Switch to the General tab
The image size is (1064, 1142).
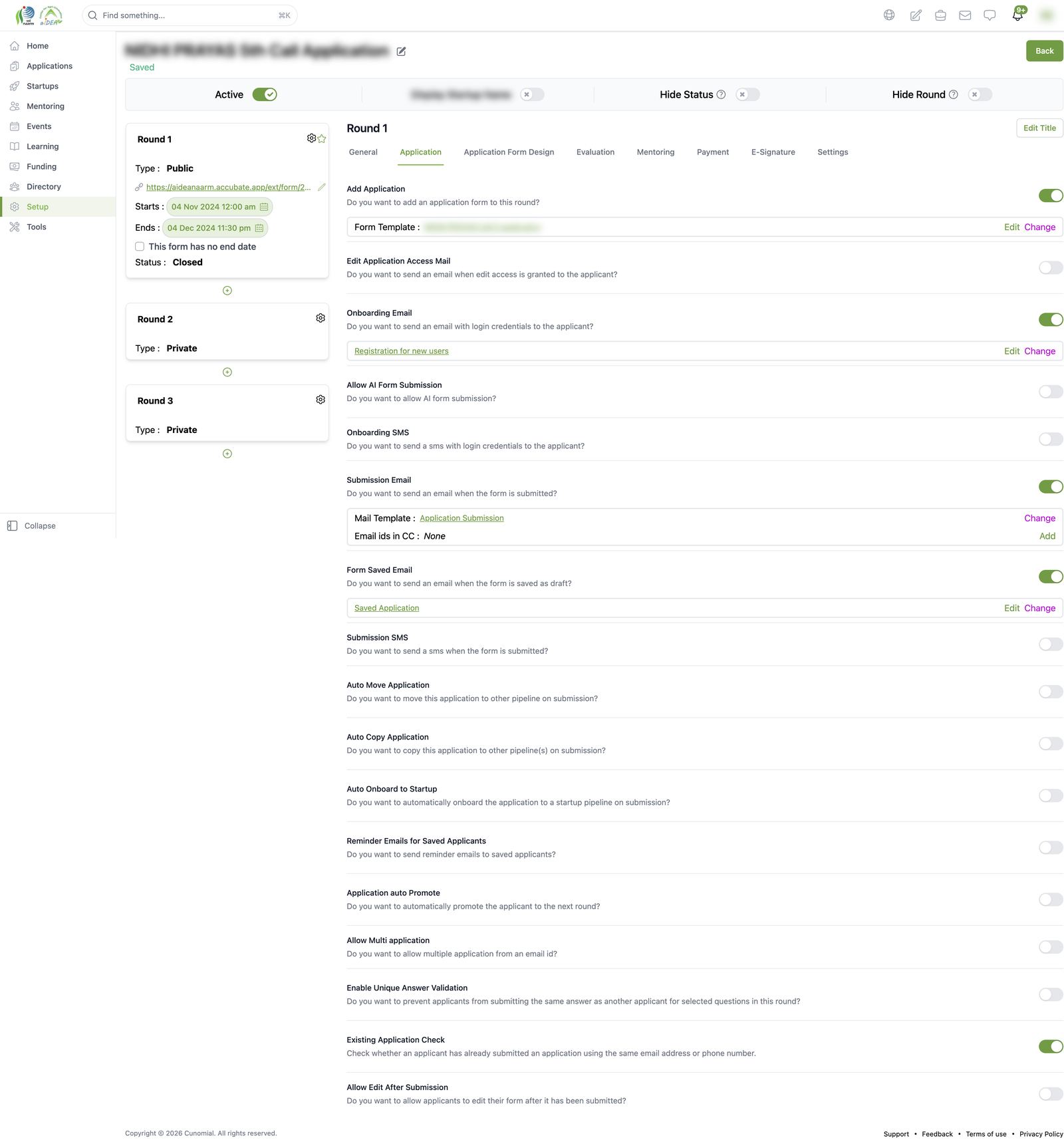tap(363, 152)
